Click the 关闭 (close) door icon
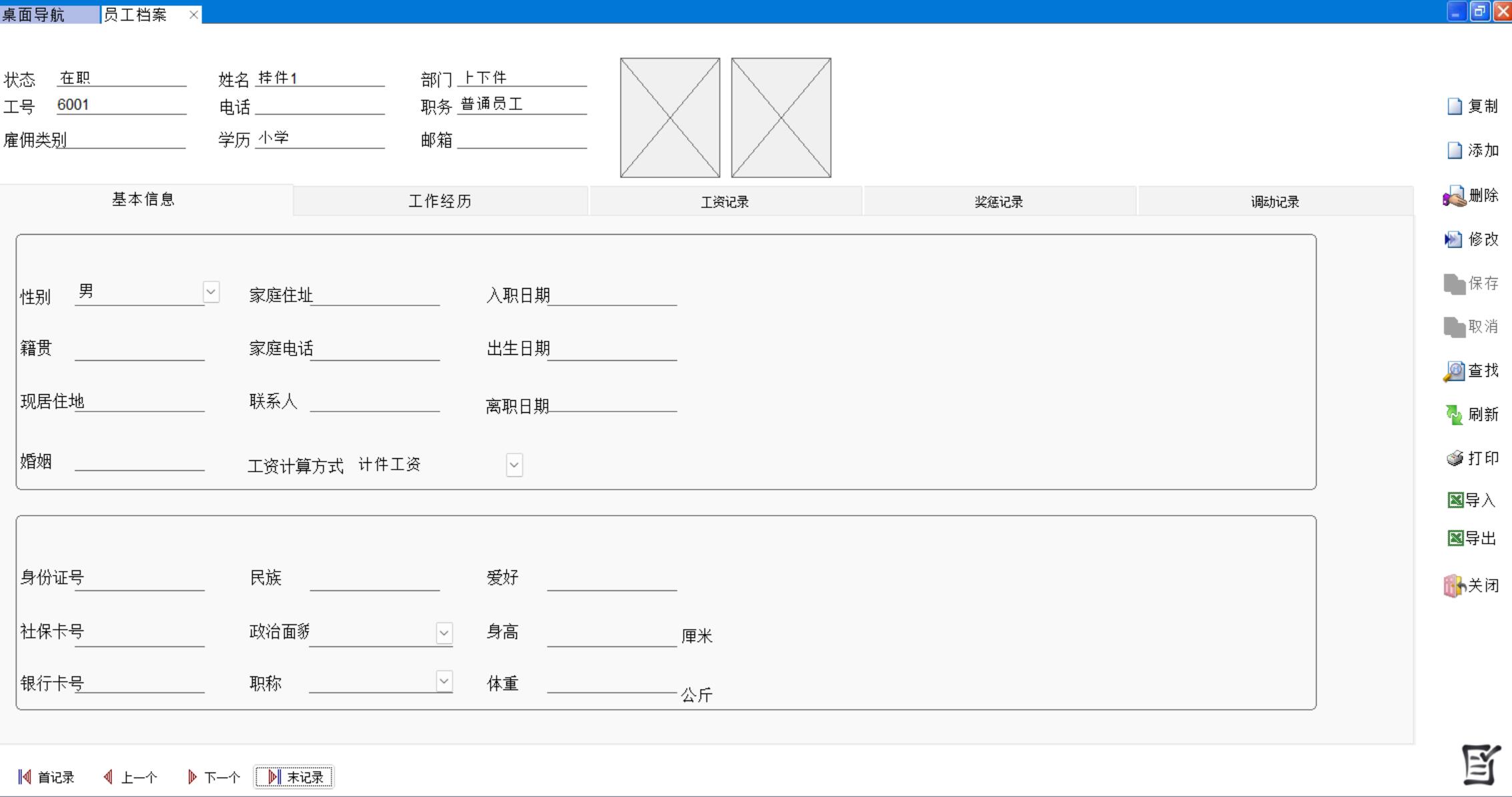 [1454, 586]
